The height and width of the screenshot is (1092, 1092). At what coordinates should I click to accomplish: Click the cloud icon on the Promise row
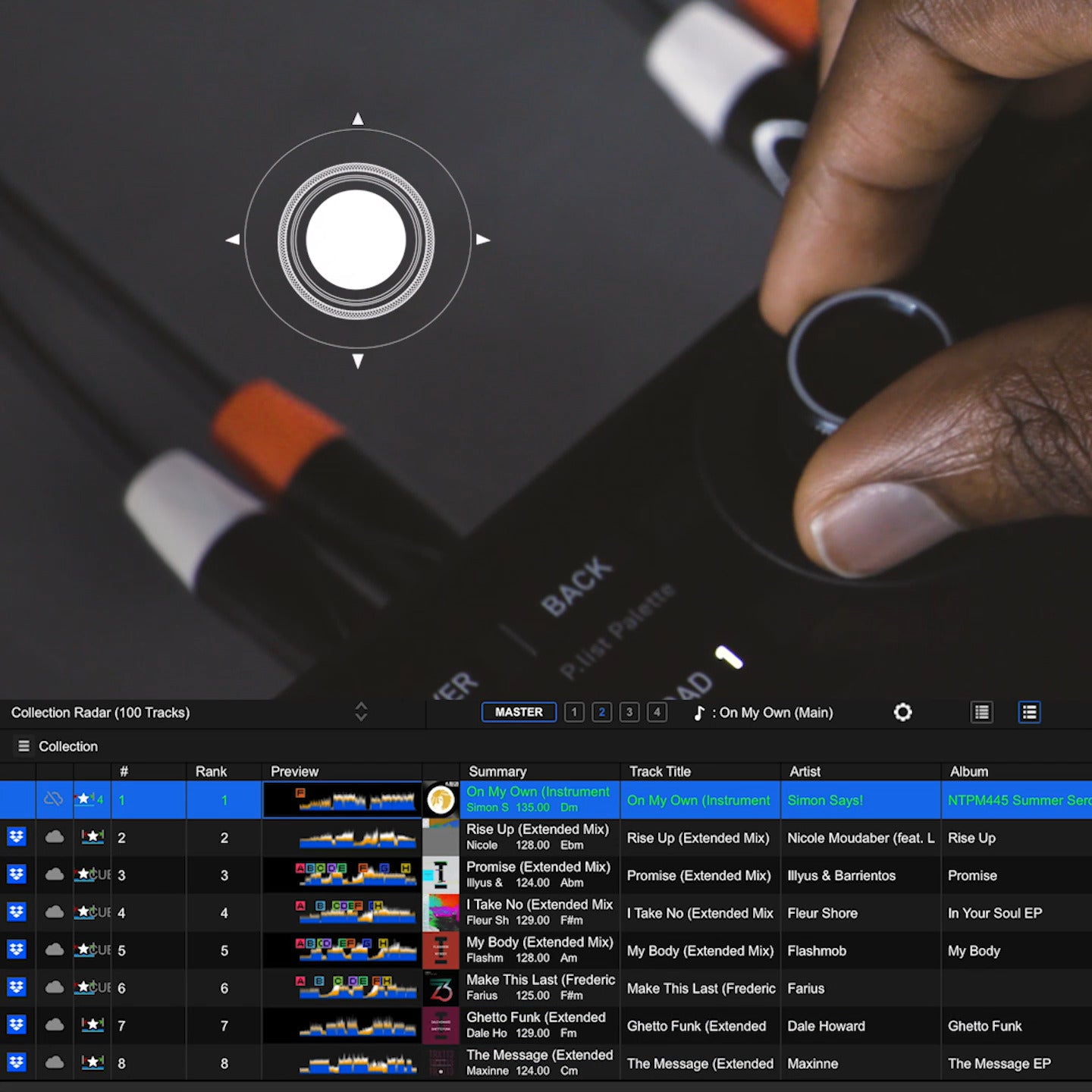55,874
